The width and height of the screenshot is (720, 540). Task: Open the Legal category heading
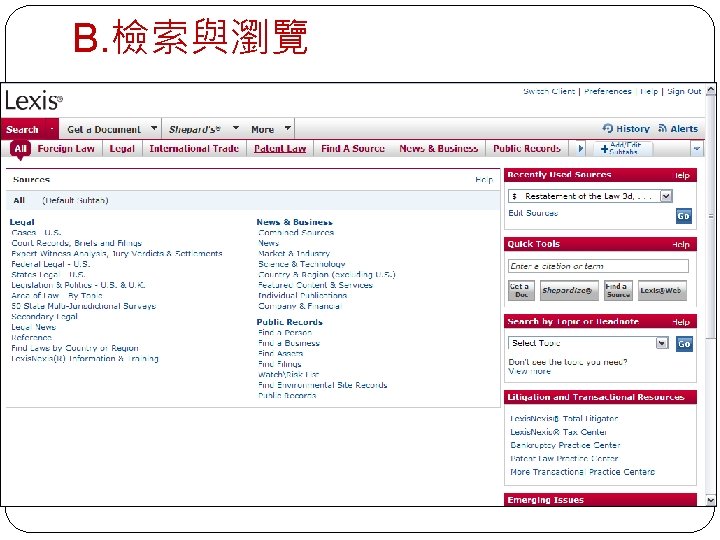click(22, 222)
